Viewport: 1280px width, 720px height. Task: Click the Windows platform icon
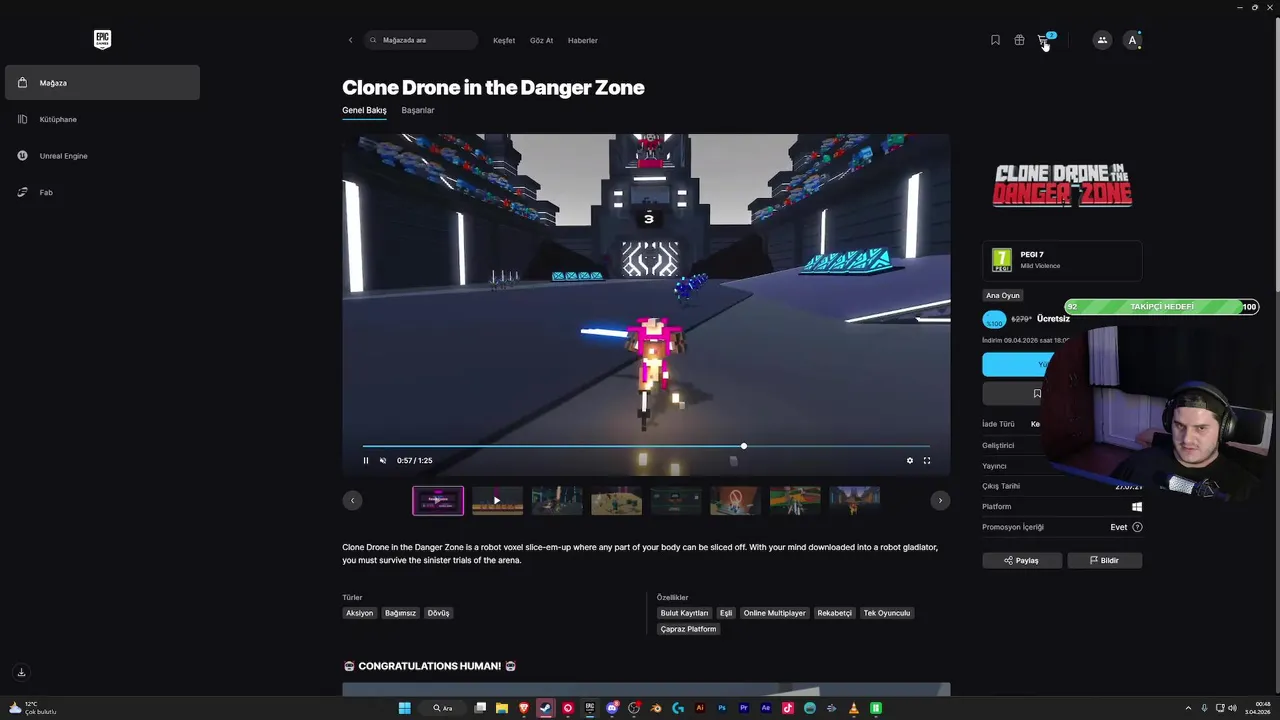pyautogui.click(x=1137, y=507)
